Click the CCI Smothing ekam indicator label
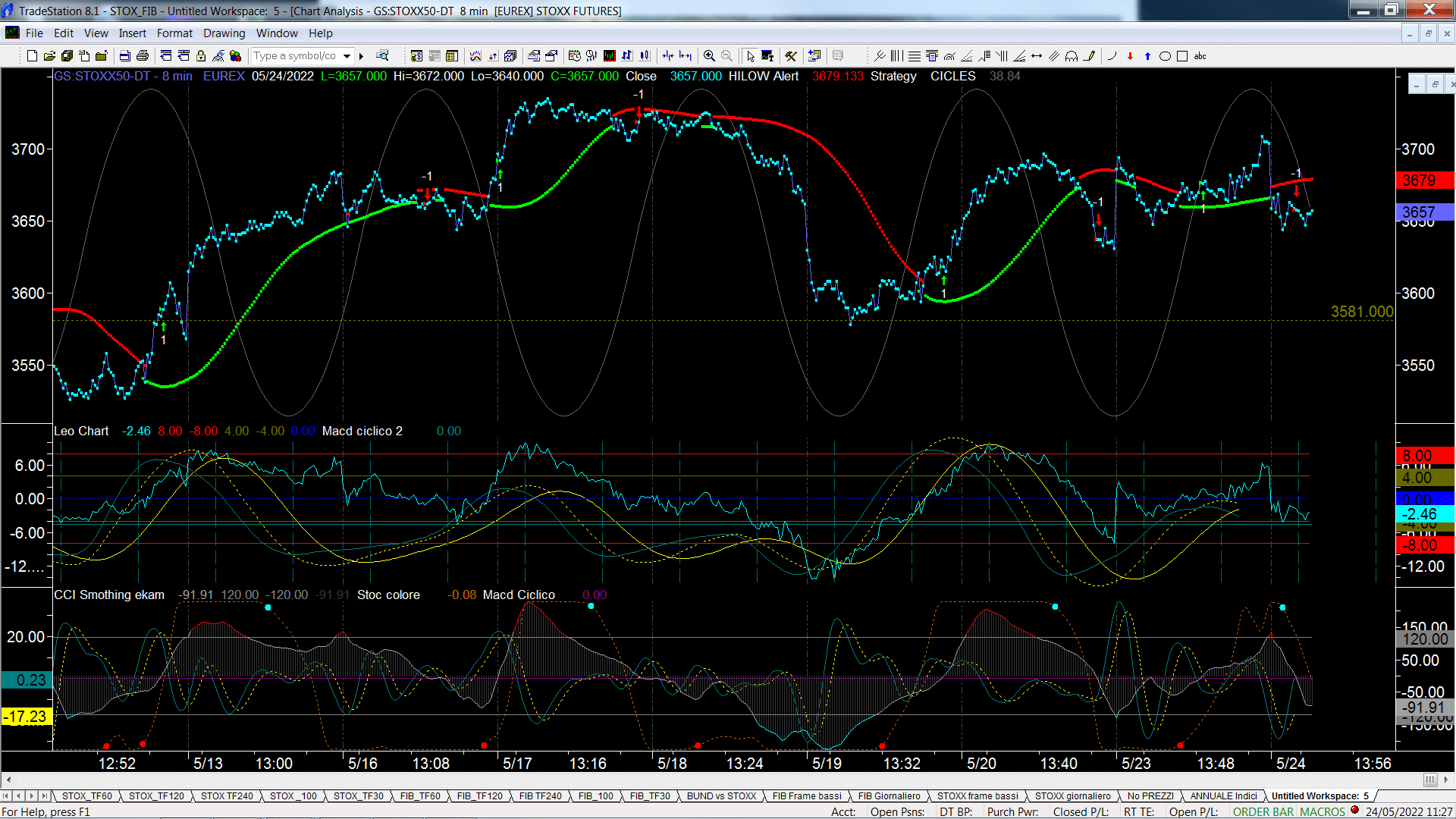 click(x=109, y=595)
